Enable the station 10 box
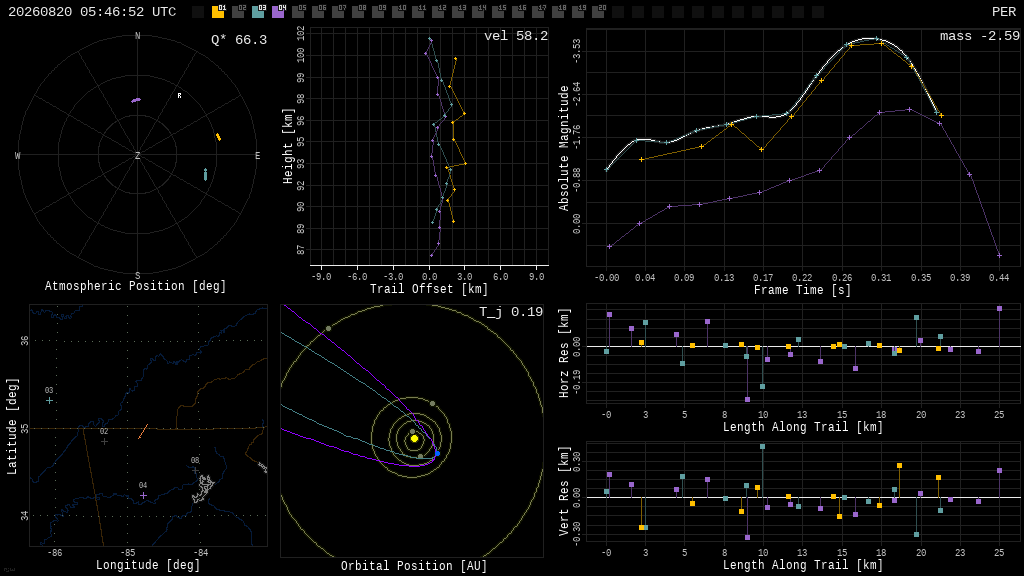 [398, 11]
